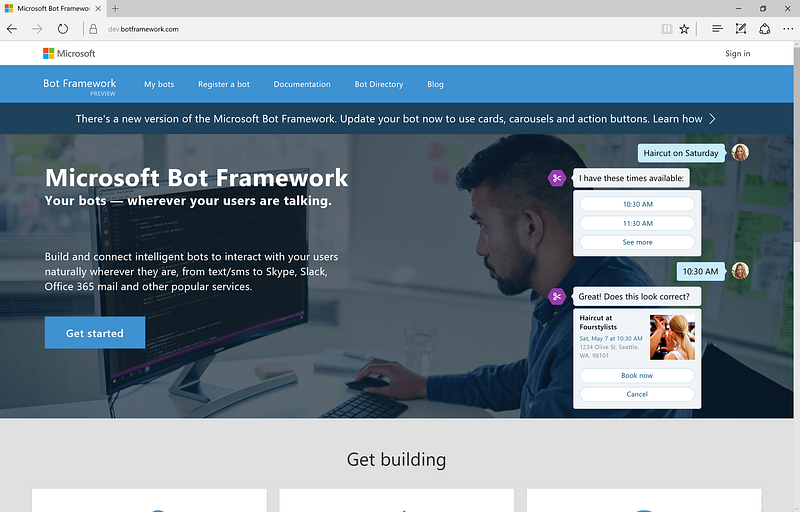The width and height of the screenshot is (800, 512).
Task: Go to Documentation in nav bar
Action: pos(302,84)
